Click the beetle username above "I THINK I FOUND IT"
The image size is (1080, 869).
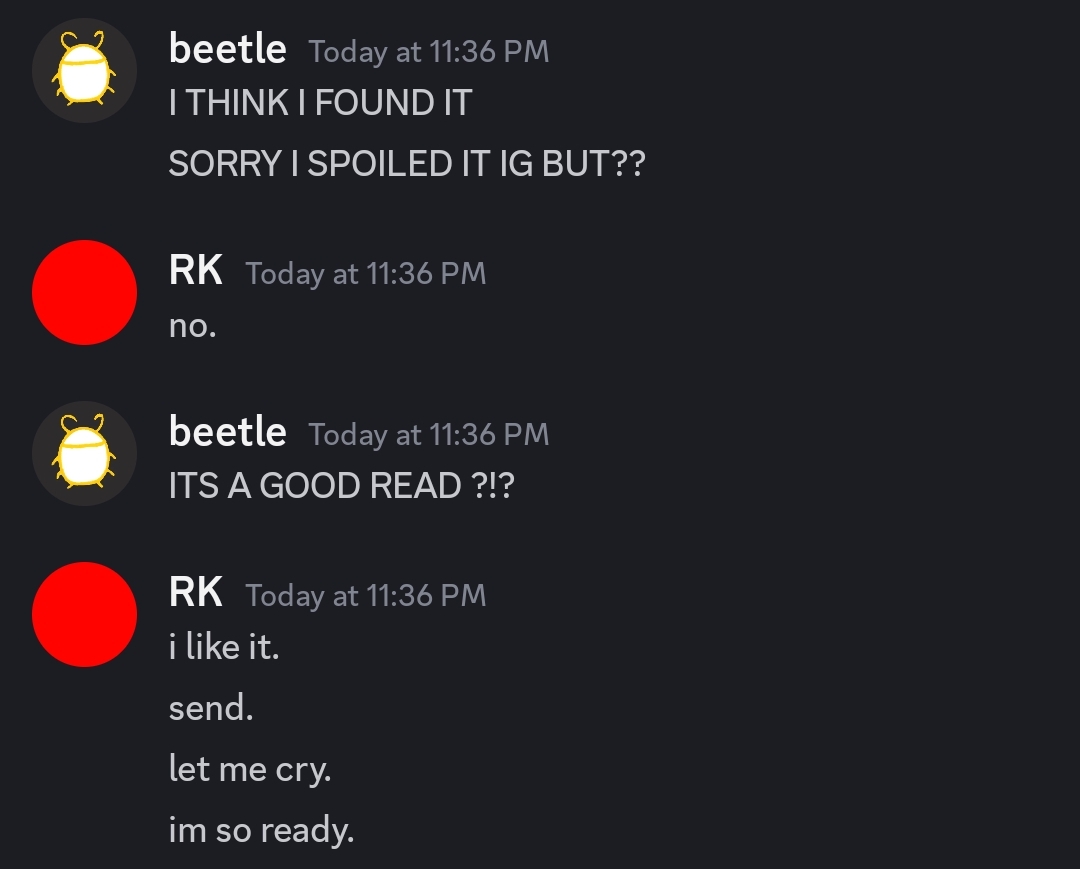pos(228,48)
